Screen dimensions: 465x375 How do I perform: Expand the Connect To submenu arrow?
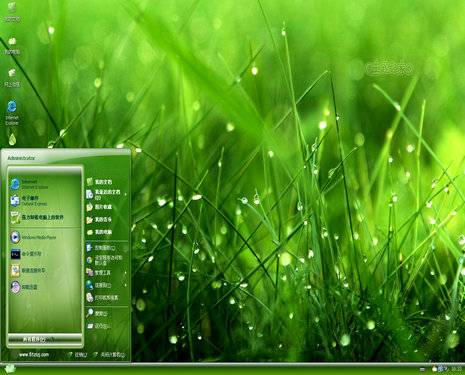point(126,285)
